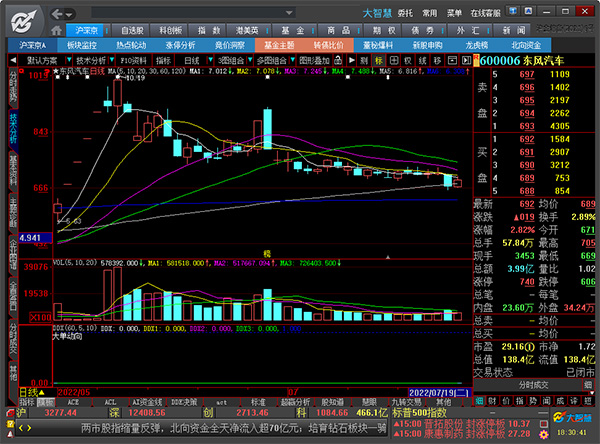Screen dimensions: 600x444
Task: Toggle the padlock icon beside 图形叠加
Action: (x=338, y=60)
